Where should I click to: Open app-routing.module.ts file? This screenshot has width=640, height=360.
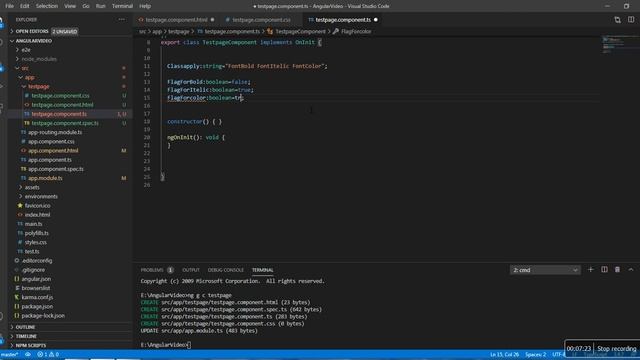click(55, 132)
